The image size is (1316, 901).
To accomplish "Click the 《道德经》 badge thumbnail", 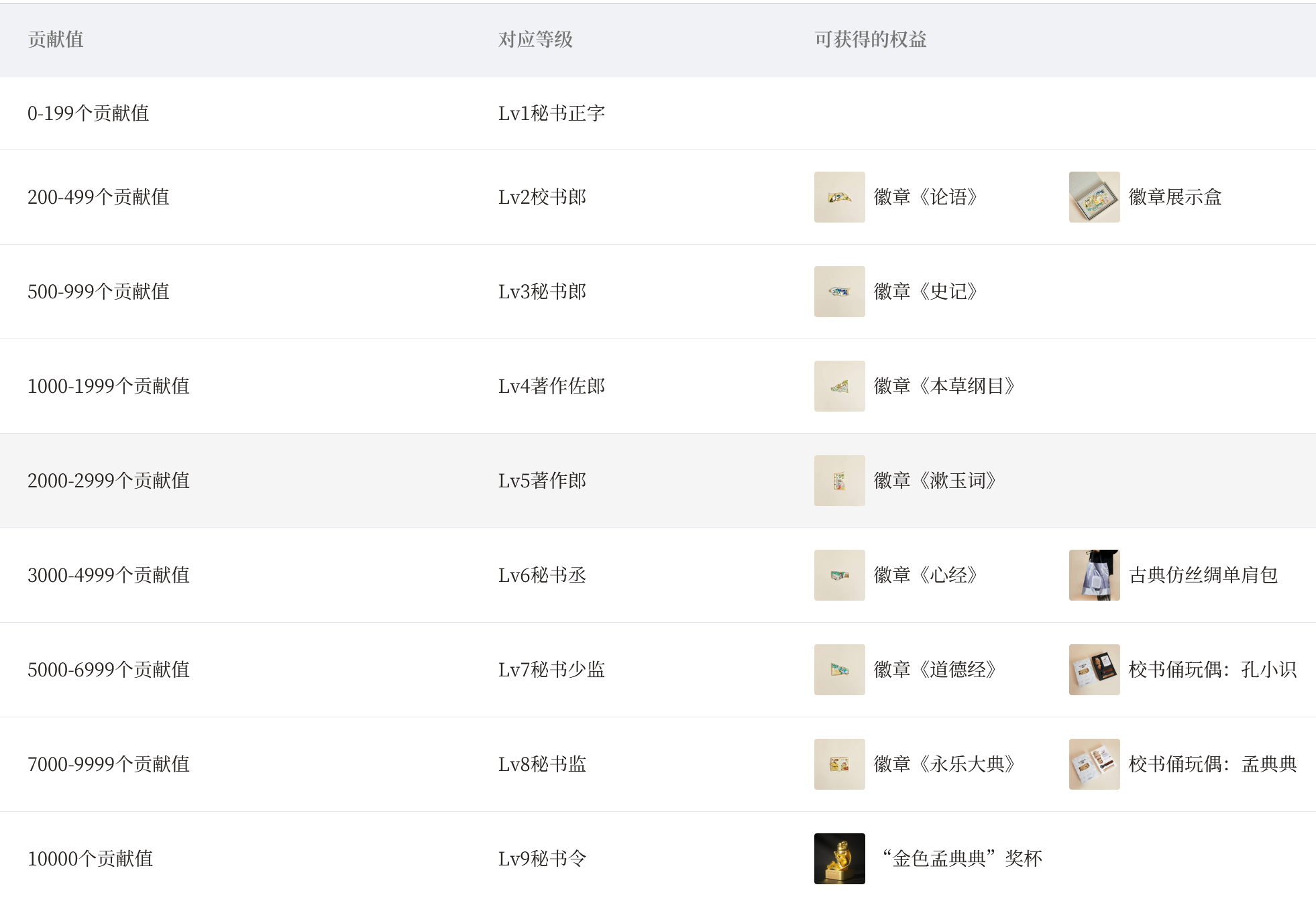I will (839, 670).
